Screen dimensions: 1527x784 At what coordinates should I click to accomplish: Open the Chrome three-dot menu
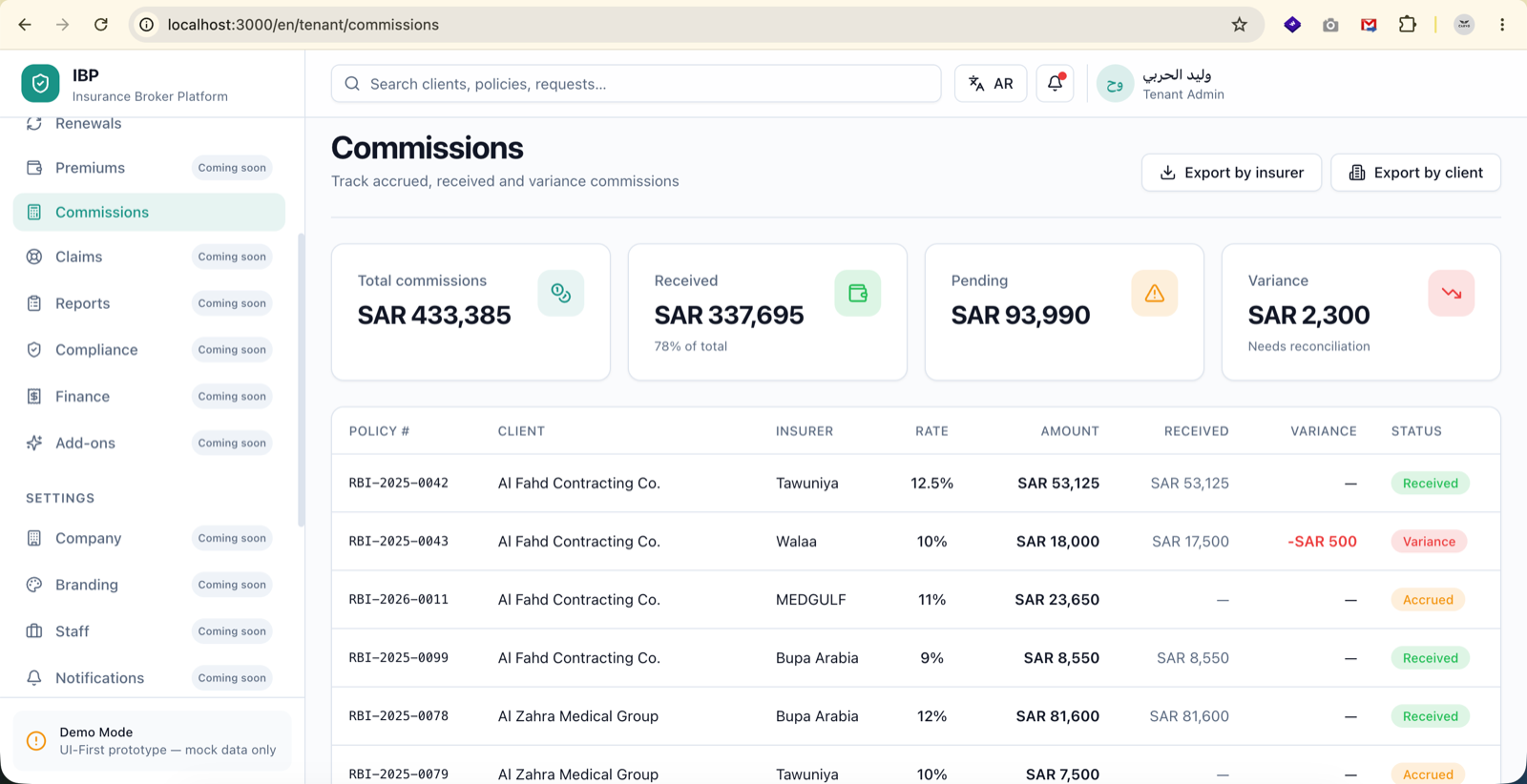(x=1502, y=25)
